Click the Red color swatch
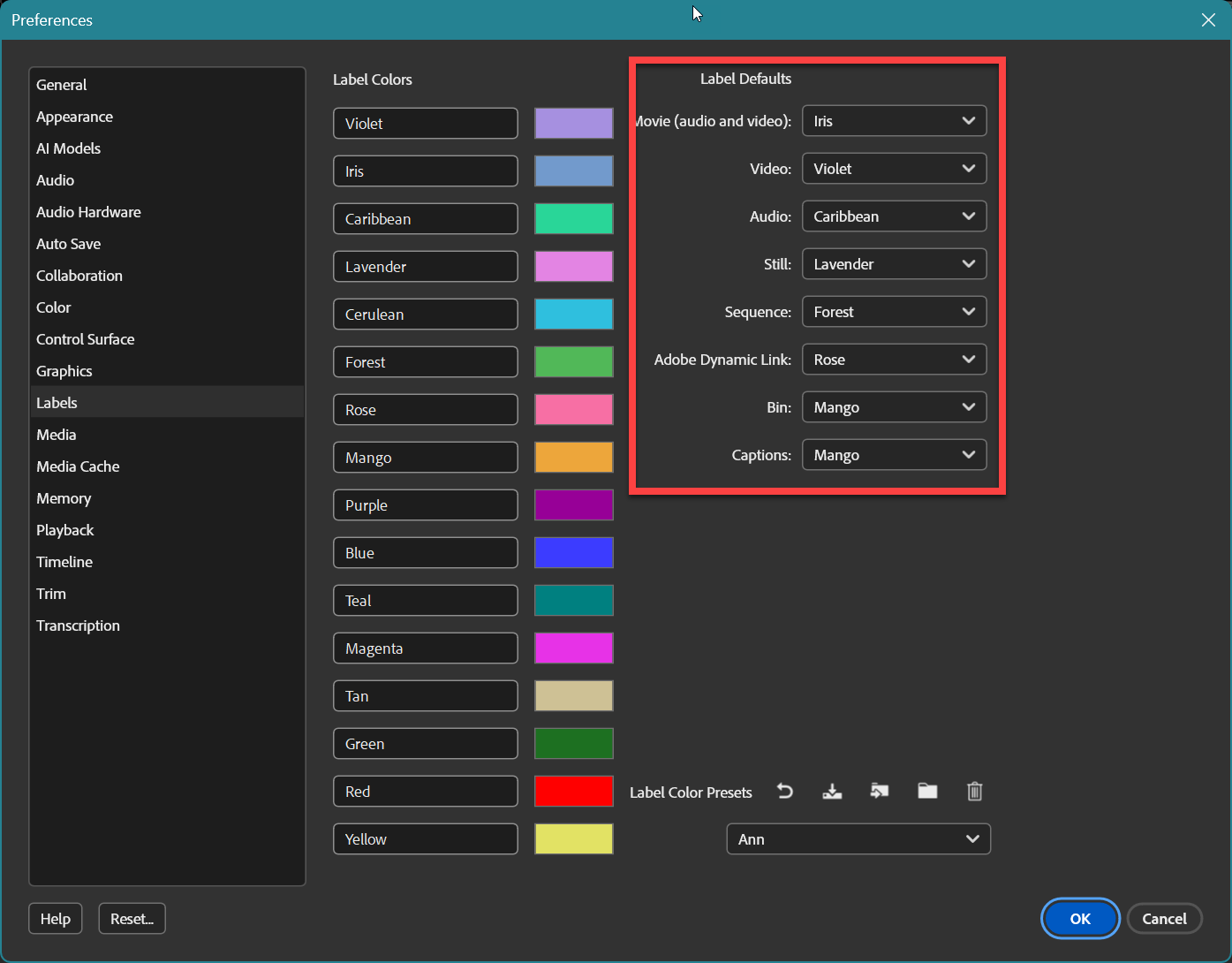This screenshot has height=963, width=1232. click(573, 791)
